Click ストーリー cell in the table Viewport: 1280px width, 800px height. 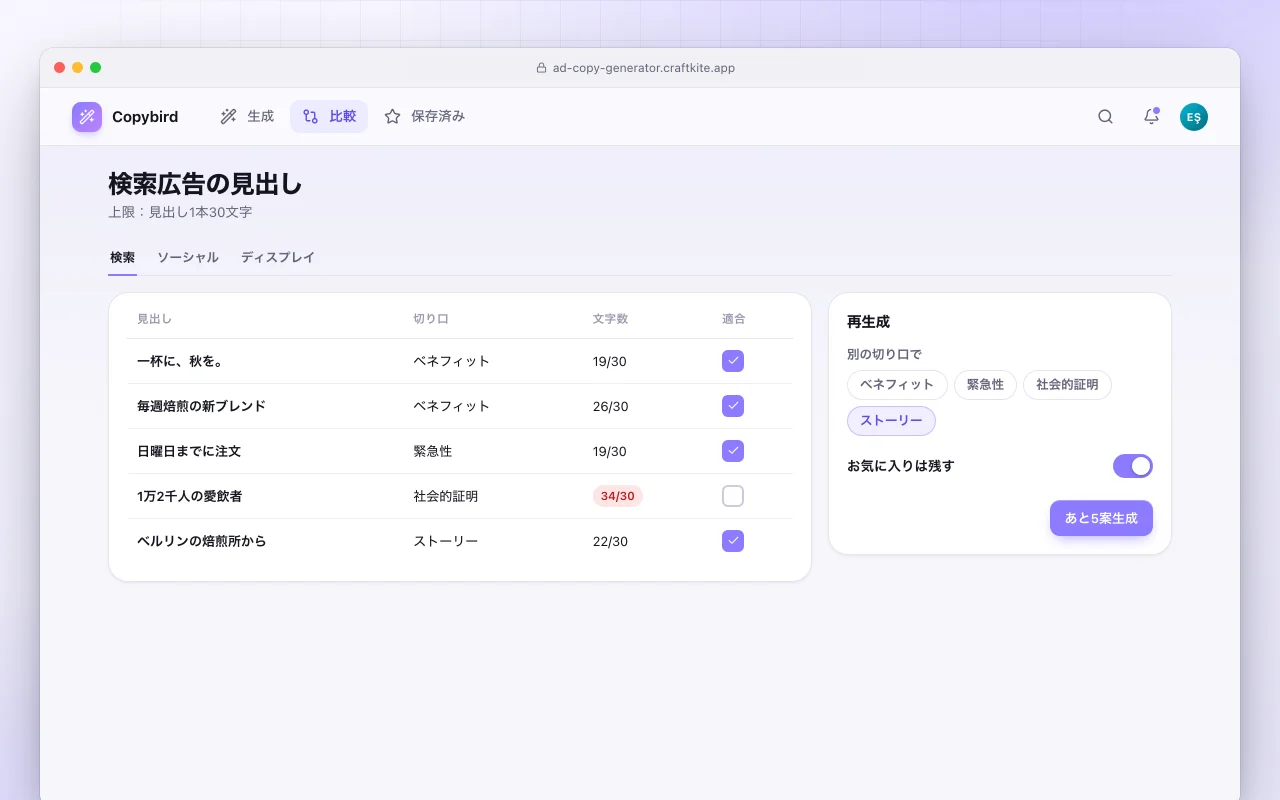446,541
